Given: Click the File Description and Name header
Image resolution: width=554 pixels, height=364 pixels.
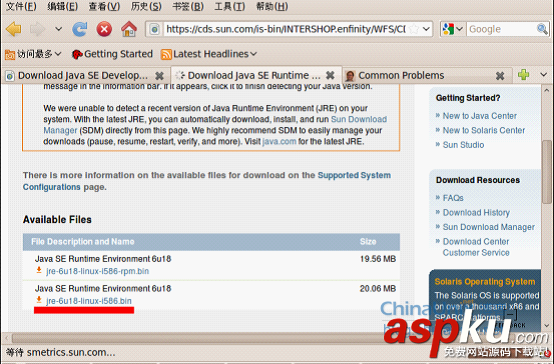Looking at the screenshot, I should pos(83,242).
